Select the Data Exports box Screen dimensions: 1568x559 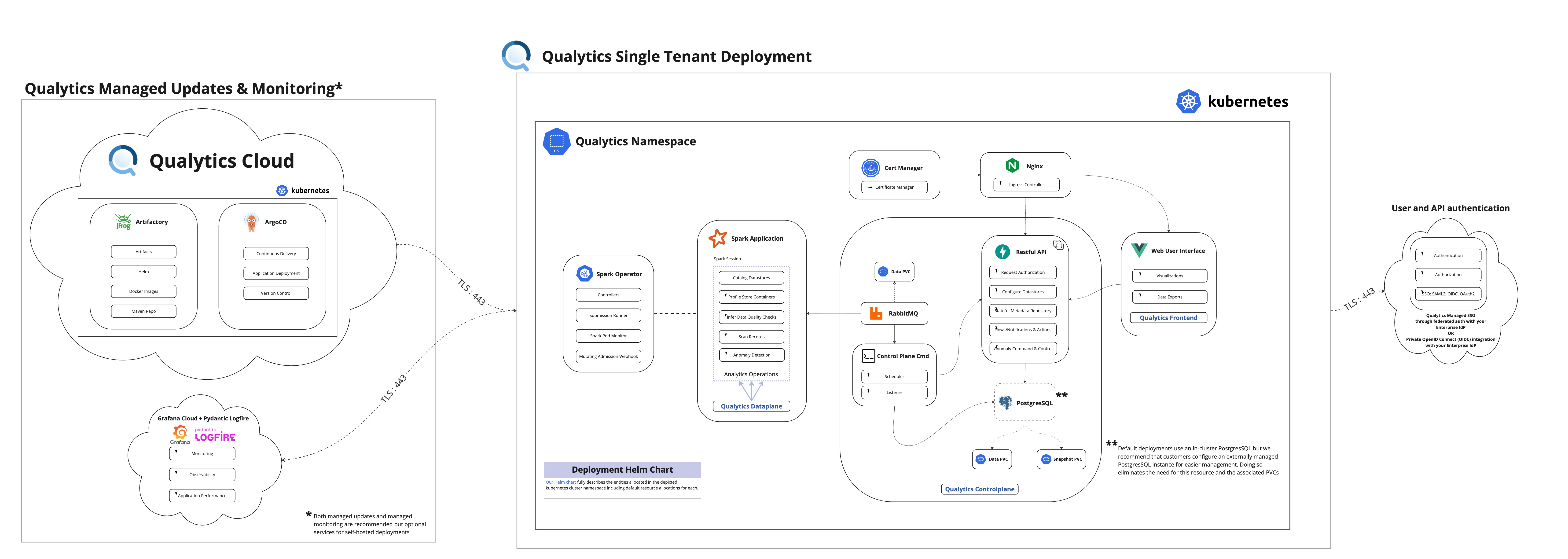pos(1169,297)
